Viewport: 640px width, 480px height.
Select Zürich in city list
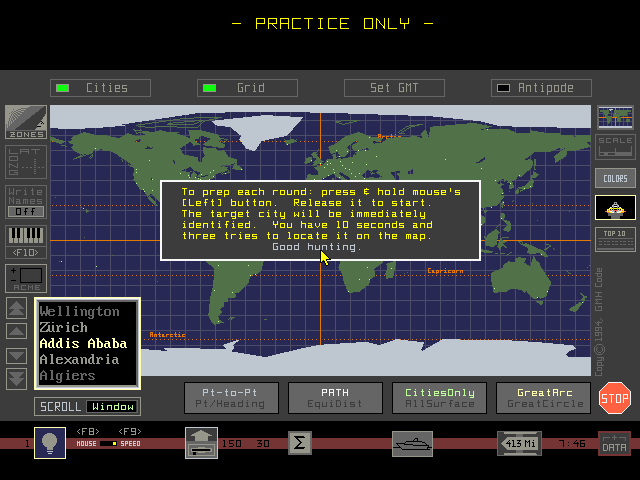coord(63,327)
